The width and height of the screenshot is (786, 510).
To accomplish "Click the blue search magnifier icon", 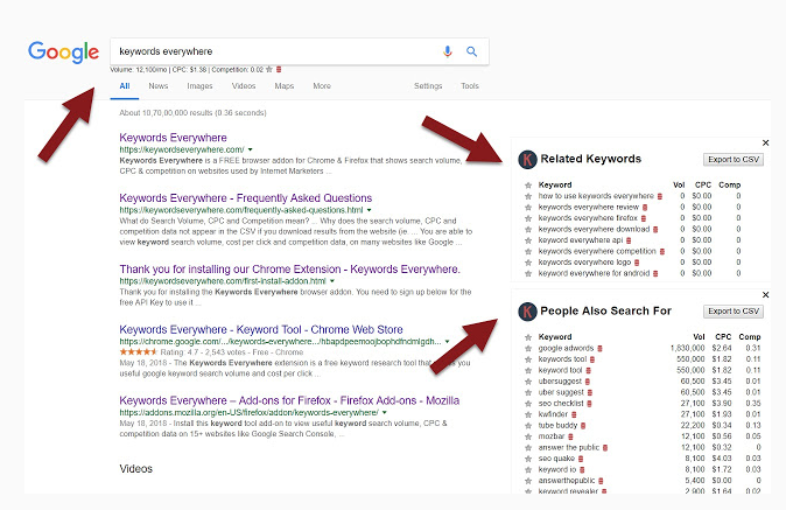I will (472, 51).
